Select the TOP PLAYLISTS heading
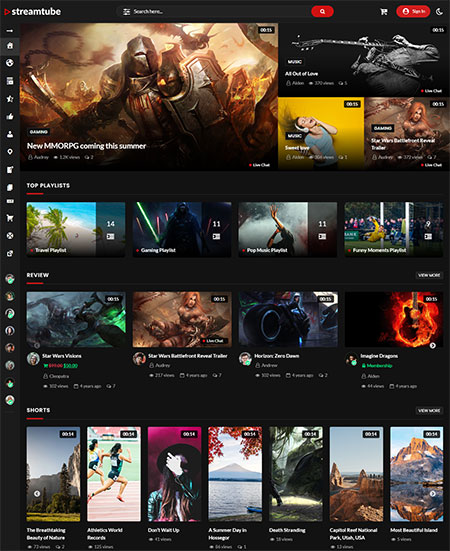This screenshot has height=551, width=450. point(48,186)
